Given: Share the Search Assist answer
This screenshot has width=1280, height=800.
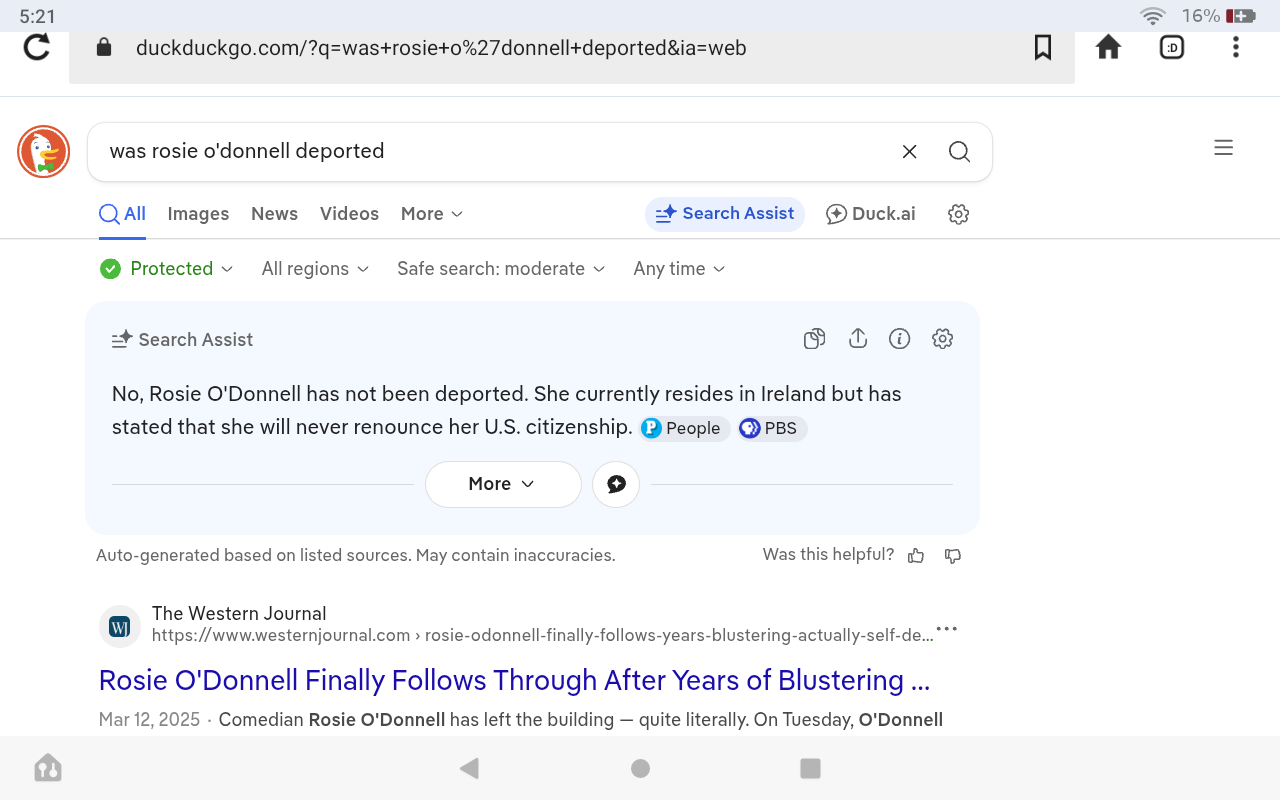Looking at the screenshot, I should click(x=857, y=339).
